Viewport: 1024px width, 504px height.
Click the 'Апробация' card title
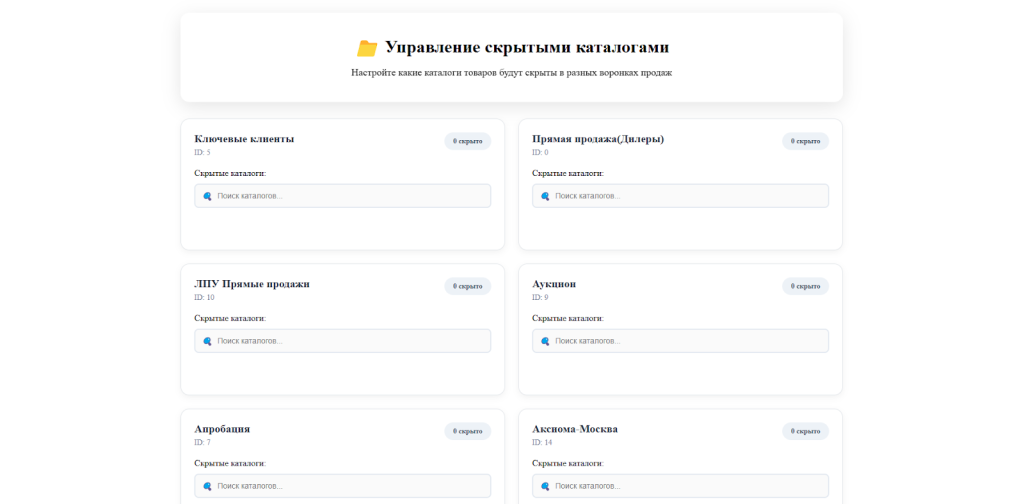(x=222, y=429)
